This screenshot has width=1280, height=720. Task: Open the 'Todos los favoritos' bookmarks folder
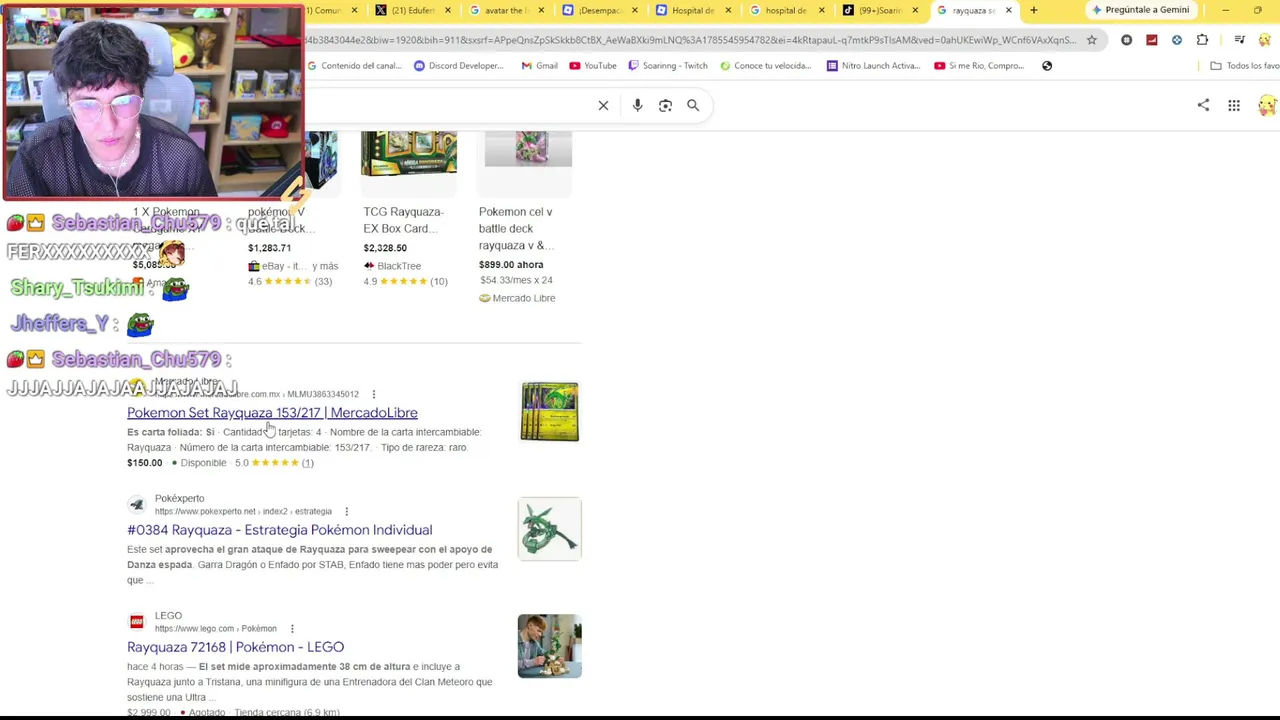(1244, 66)
